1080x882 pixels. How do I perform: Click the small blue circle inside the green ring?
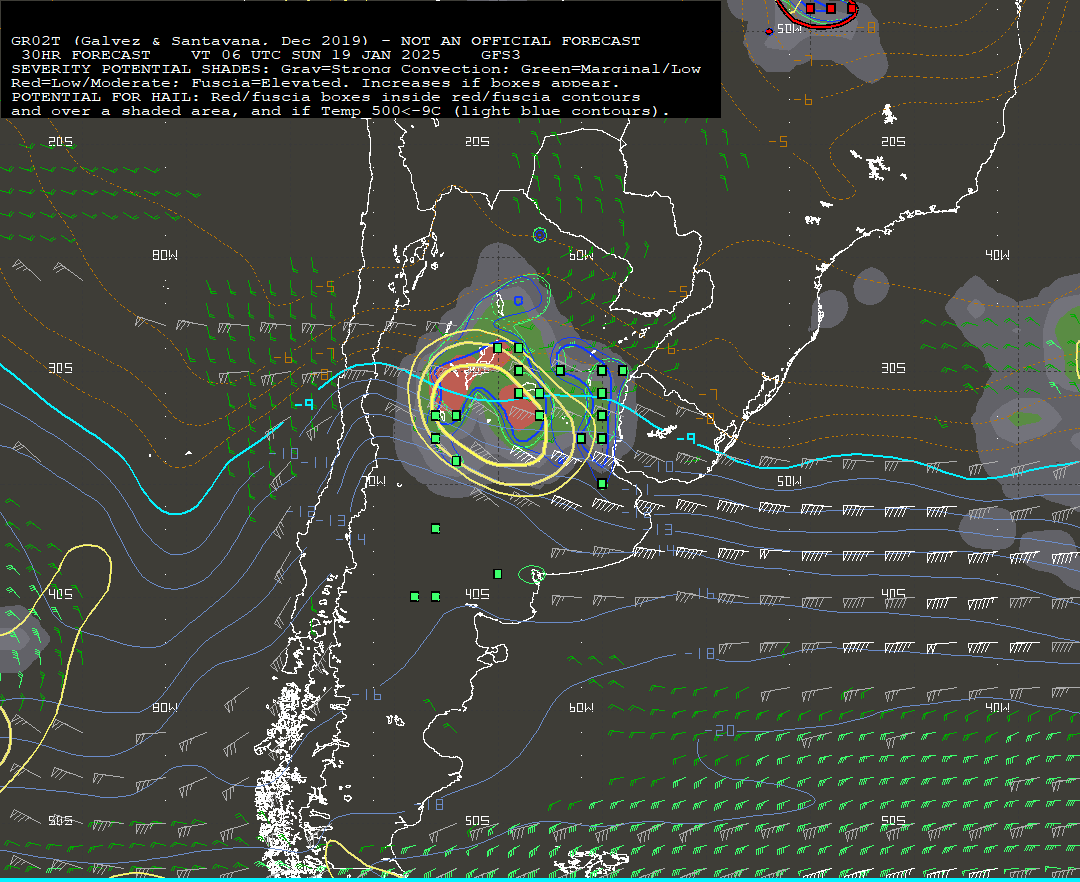click(540, 235)
